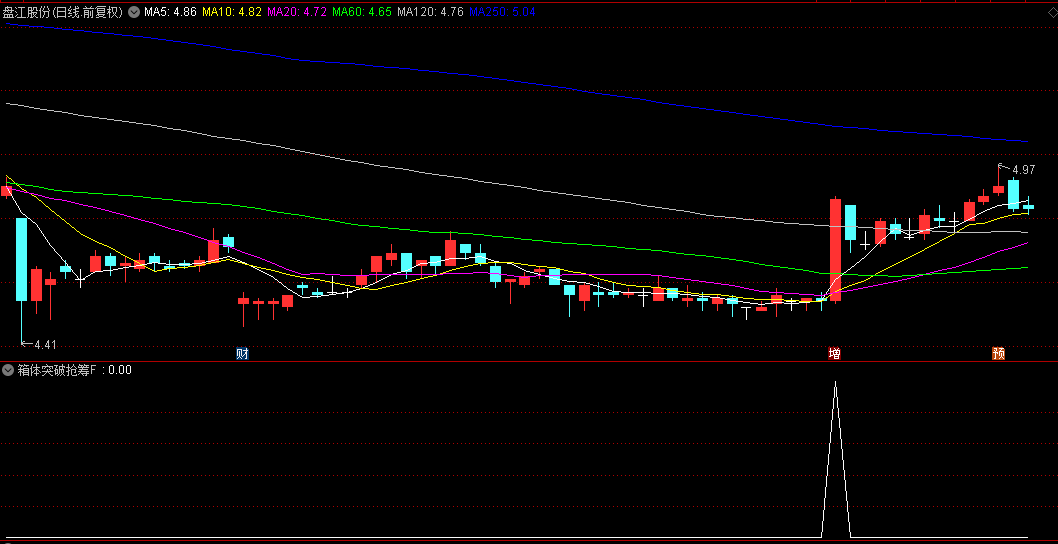Click the 箱体突破抢筹F : 0.00 indicator title
This screenshot has width=1058, height=544.
click(74, 369)
